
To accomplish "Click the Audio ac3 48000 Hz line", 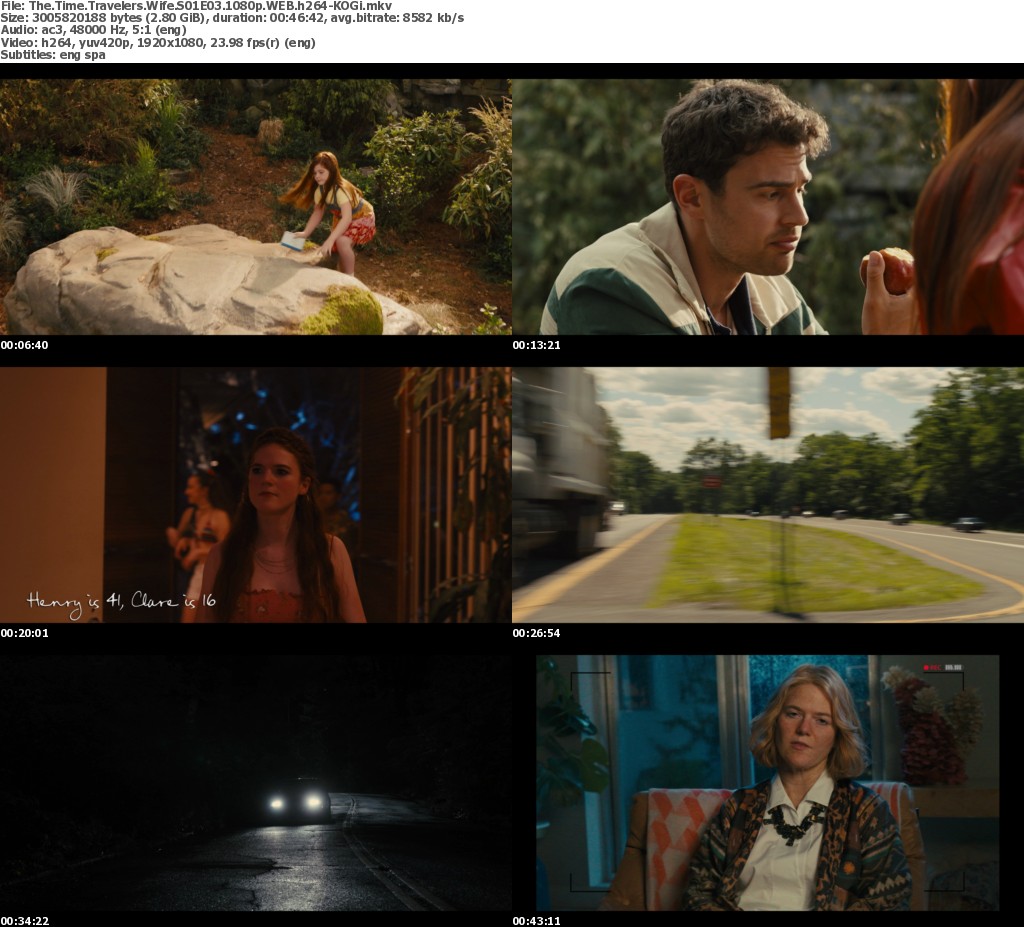I will coord(93,30).
